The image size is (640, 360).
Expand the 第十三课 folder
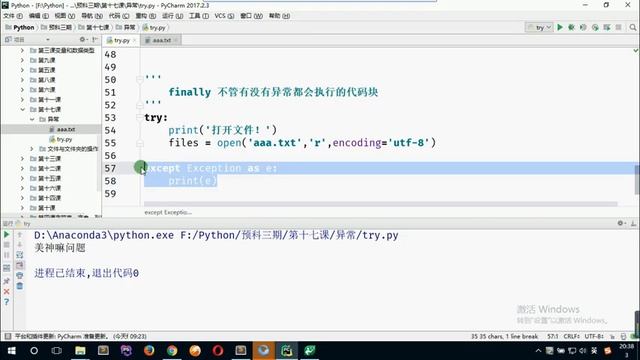22,158
